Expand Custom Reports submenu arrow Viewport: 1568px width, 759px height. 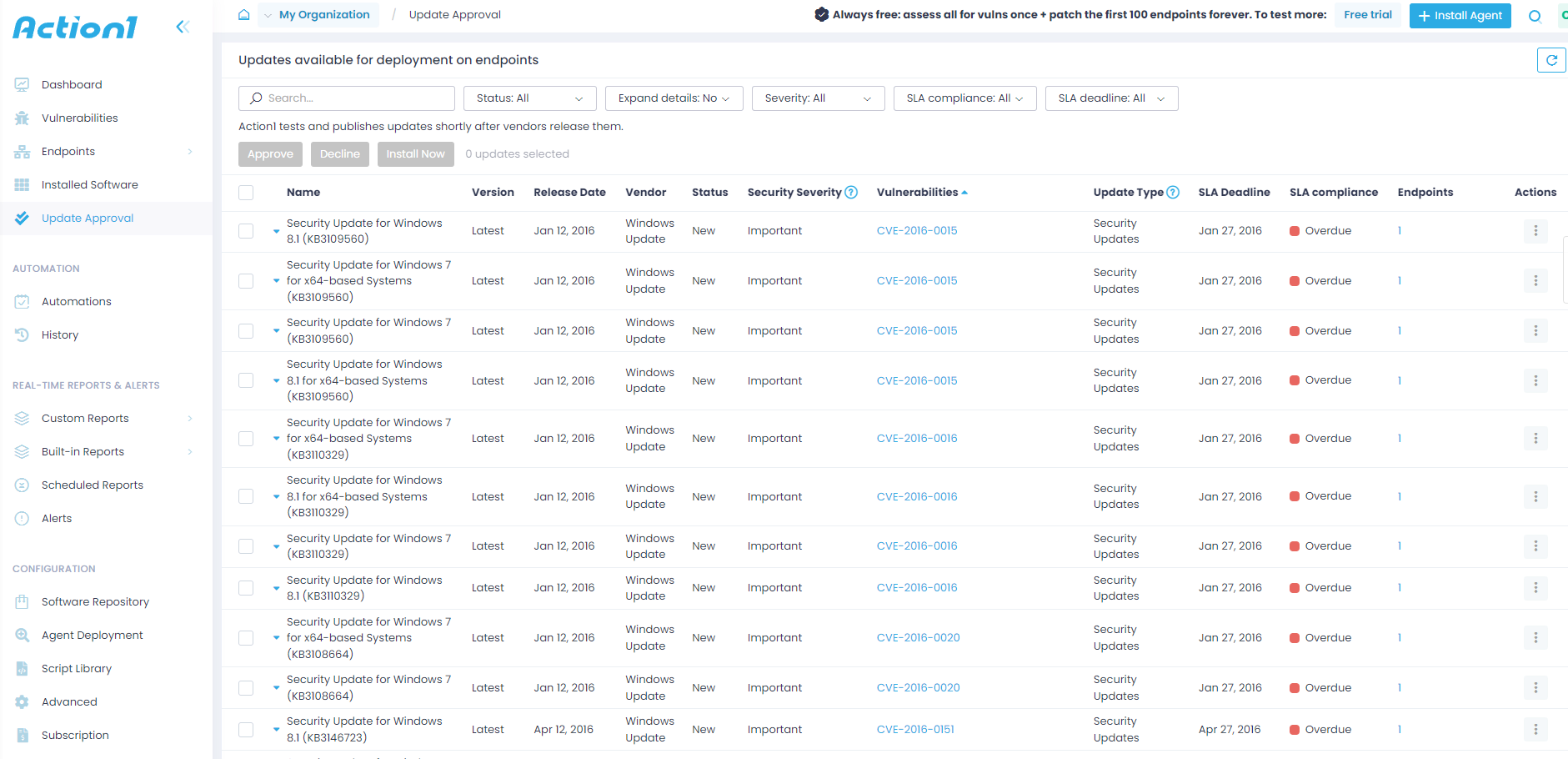(x=190, y=419)
